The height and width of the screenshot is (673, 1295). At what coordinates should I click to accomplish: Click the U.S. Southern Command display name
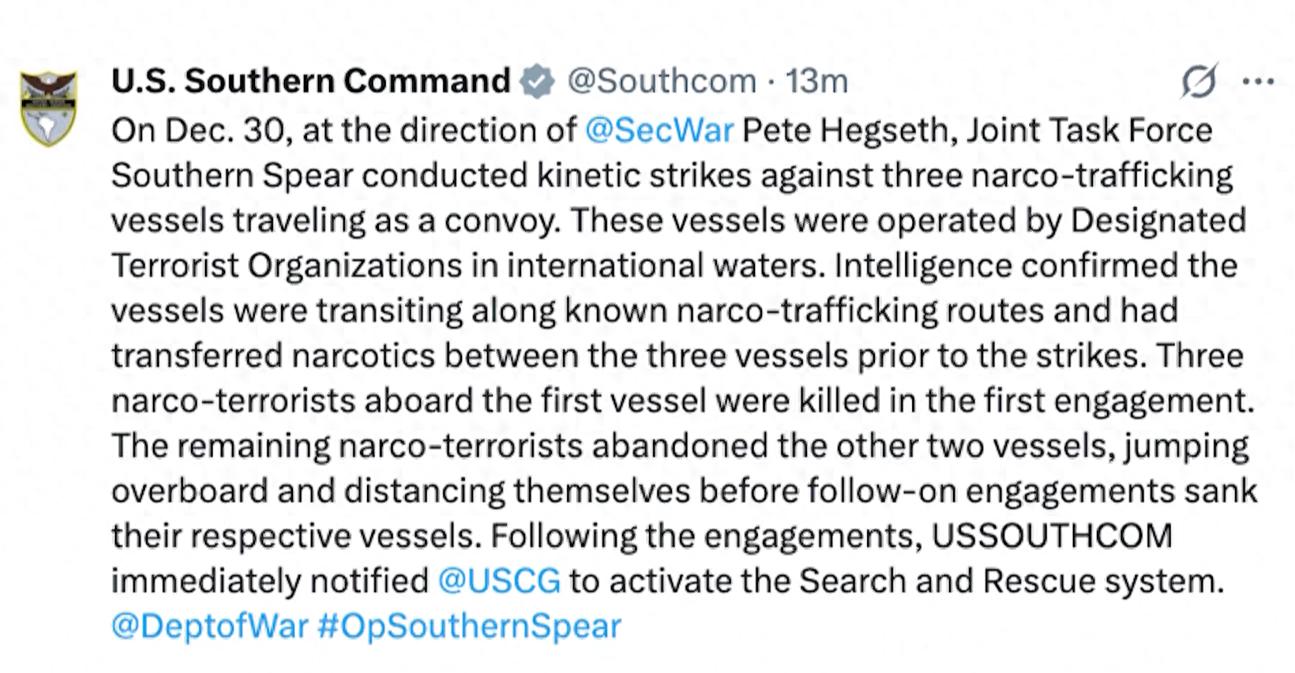311,81
